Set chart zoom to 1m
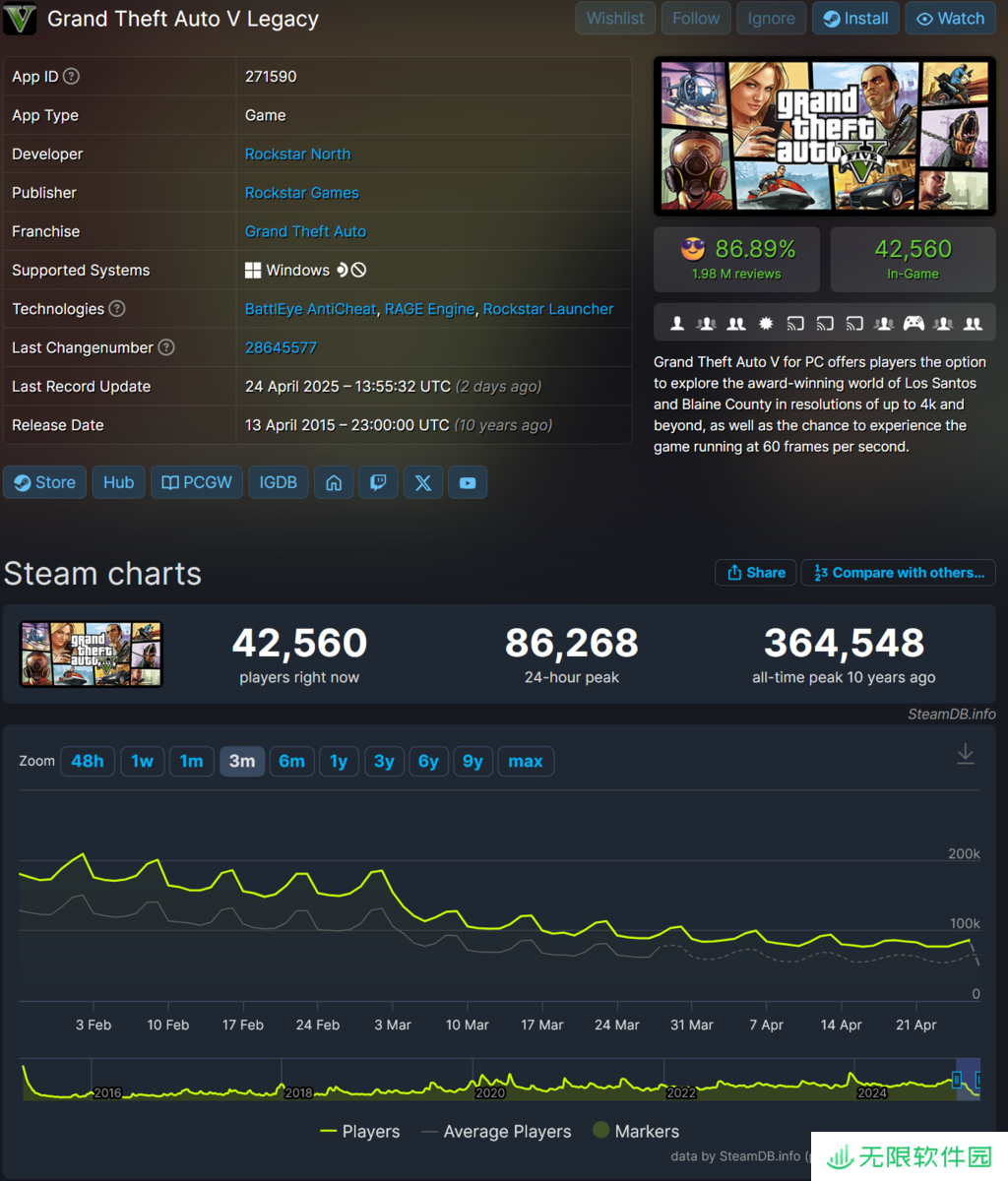The width and height of the screenshot is (1008, 1181). 192,761
